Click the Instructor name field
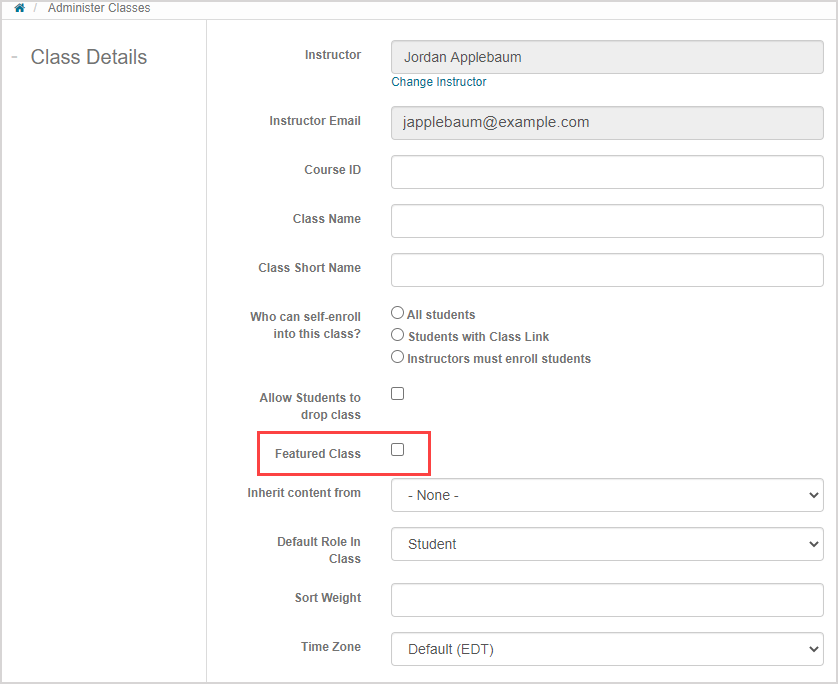Image resolution: width=838 pixels, height=684 pixels. (x=607, y=57)
